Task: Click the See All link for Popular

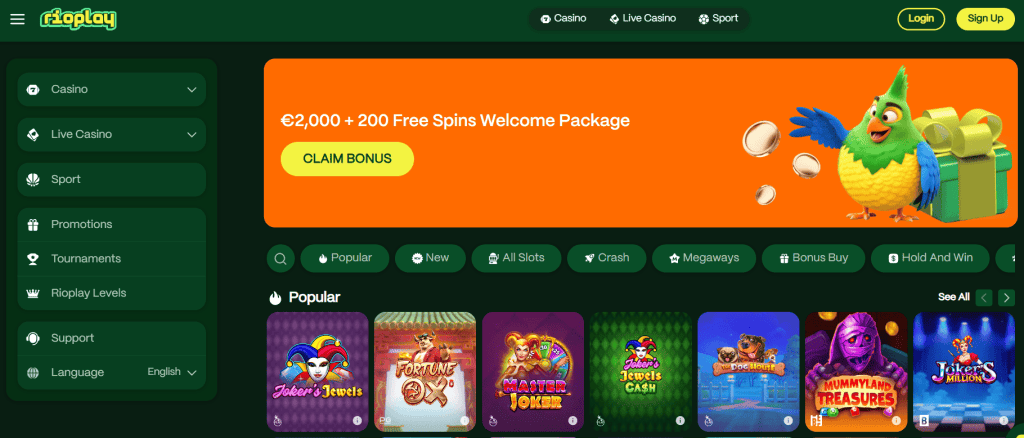Action: tap(953, 297)
